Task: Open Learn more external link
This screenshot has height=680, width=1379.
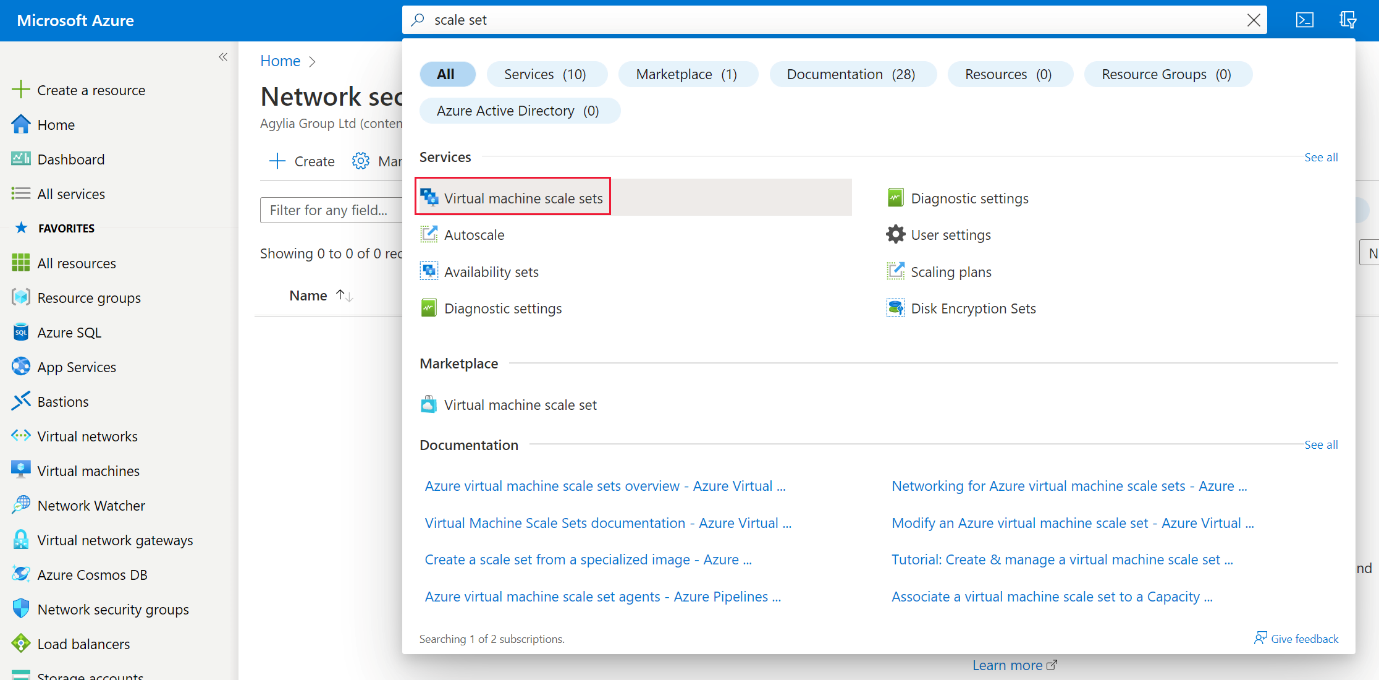Action: [x=1015, y=665]
